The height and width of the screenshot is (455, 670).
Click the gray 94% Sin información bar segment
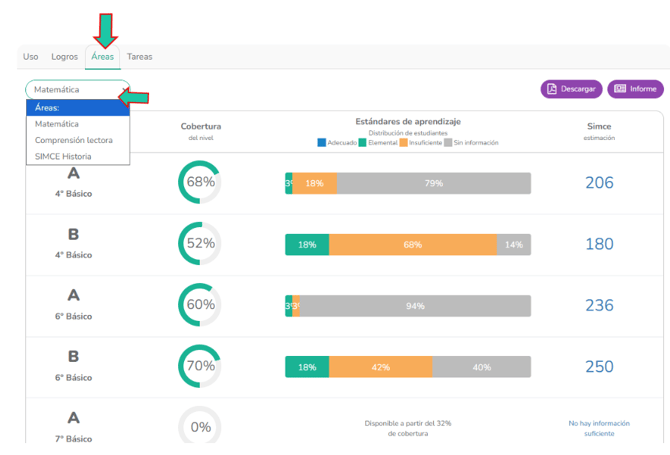[415, 306]
